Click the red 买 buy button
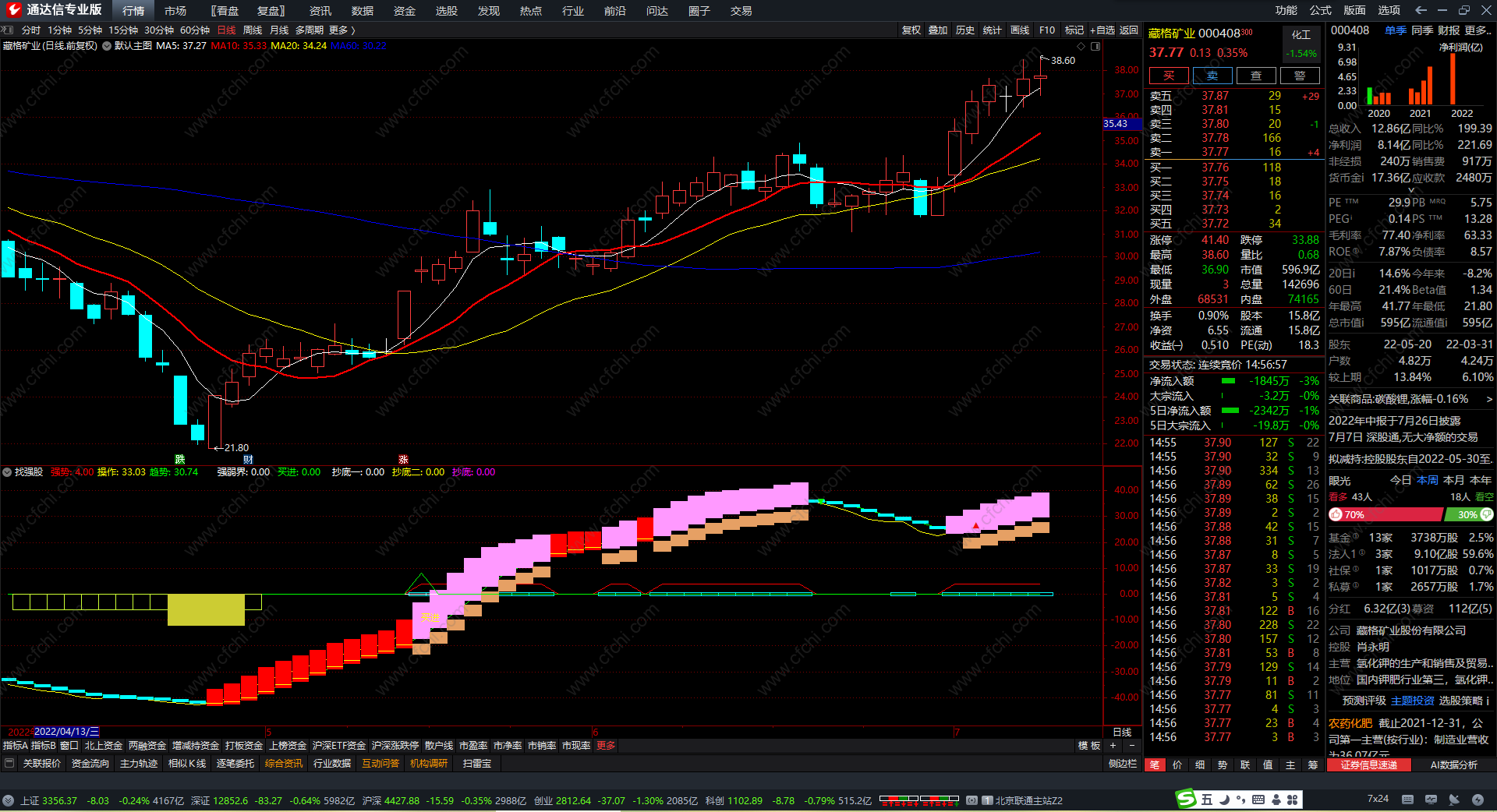This screenshot has width=1497, height=812. (x=1169, y=76)
